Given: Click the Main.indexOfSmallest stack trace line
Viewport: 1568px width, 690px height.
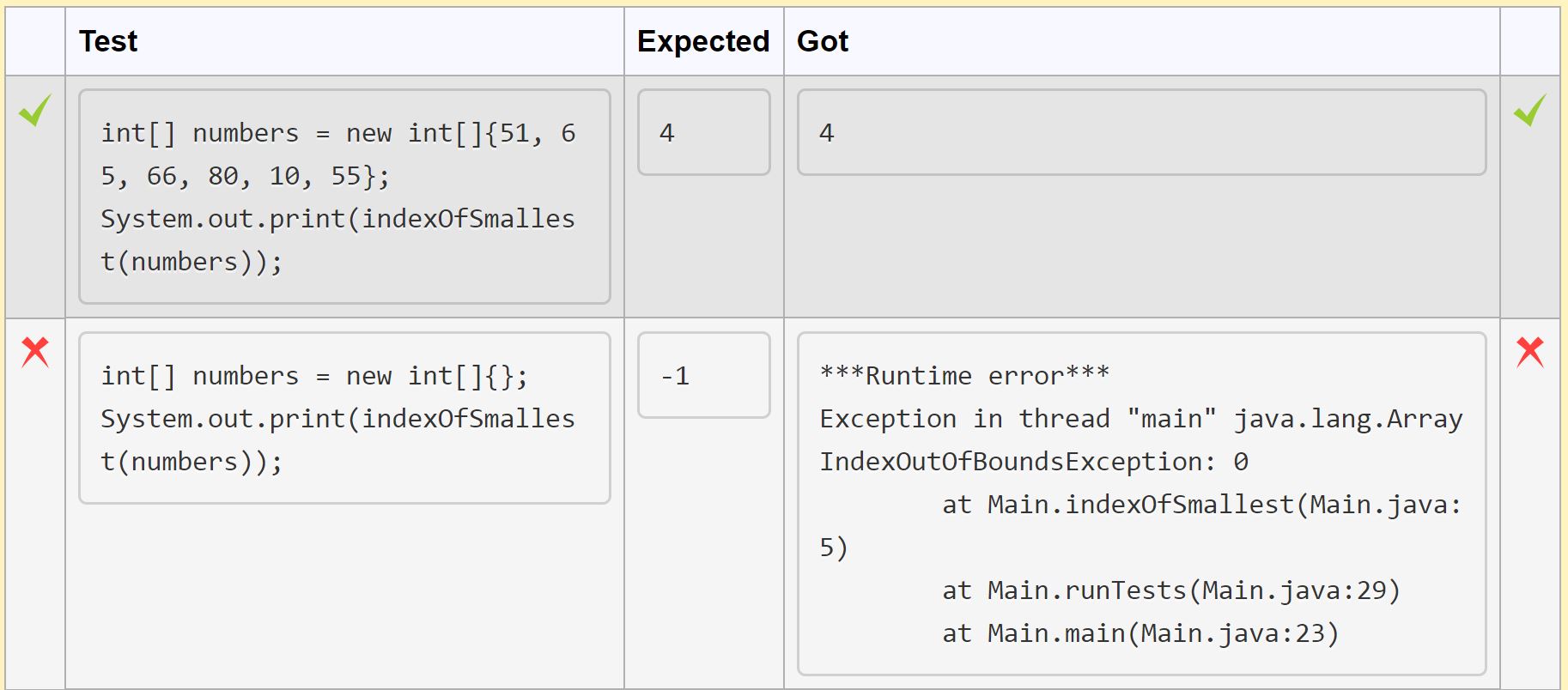Looking at the screenshot, I should 1200,505.
